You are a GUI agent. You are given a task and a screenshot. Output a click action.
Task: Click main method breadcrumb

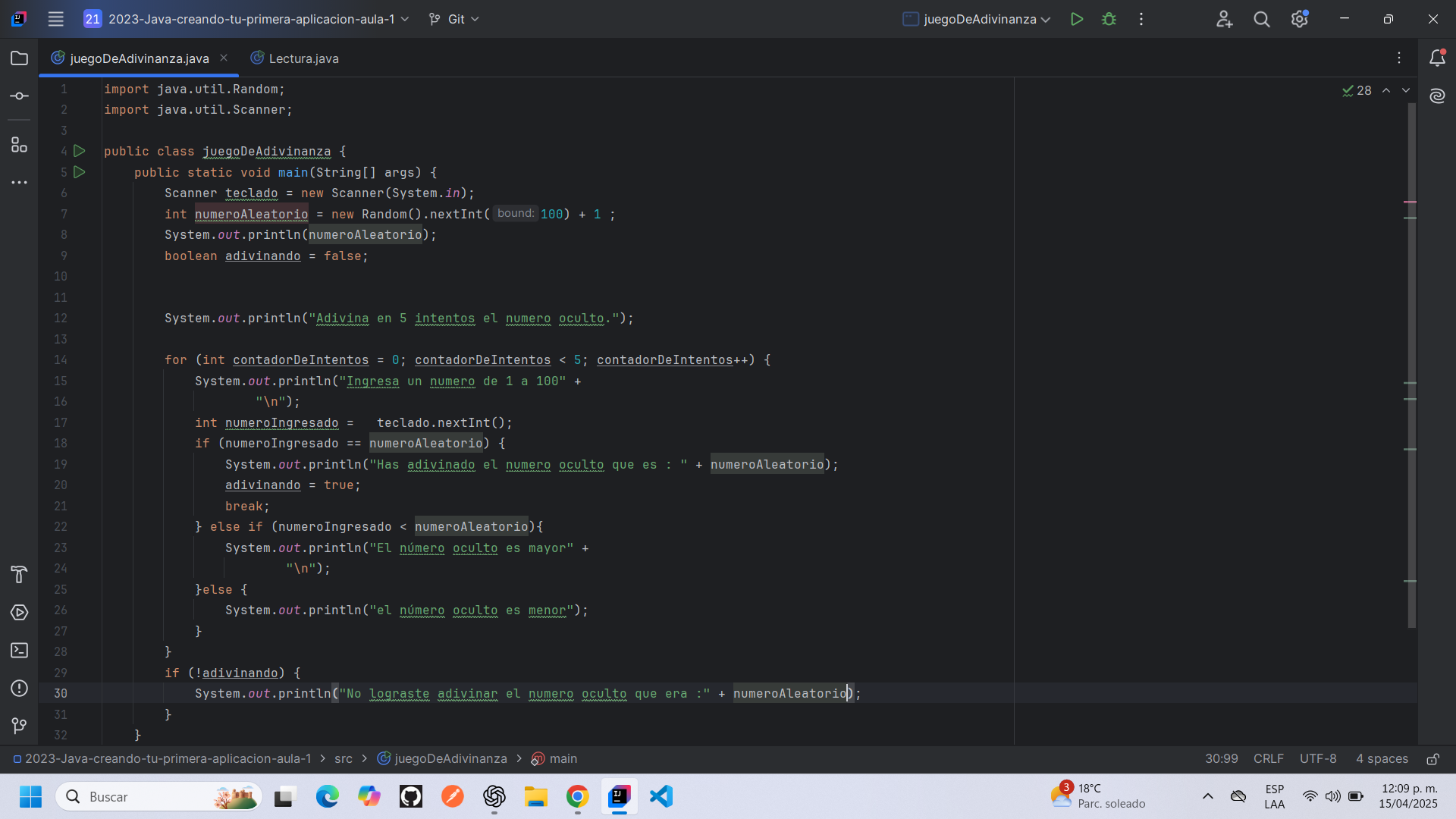(x=554, y=759)
